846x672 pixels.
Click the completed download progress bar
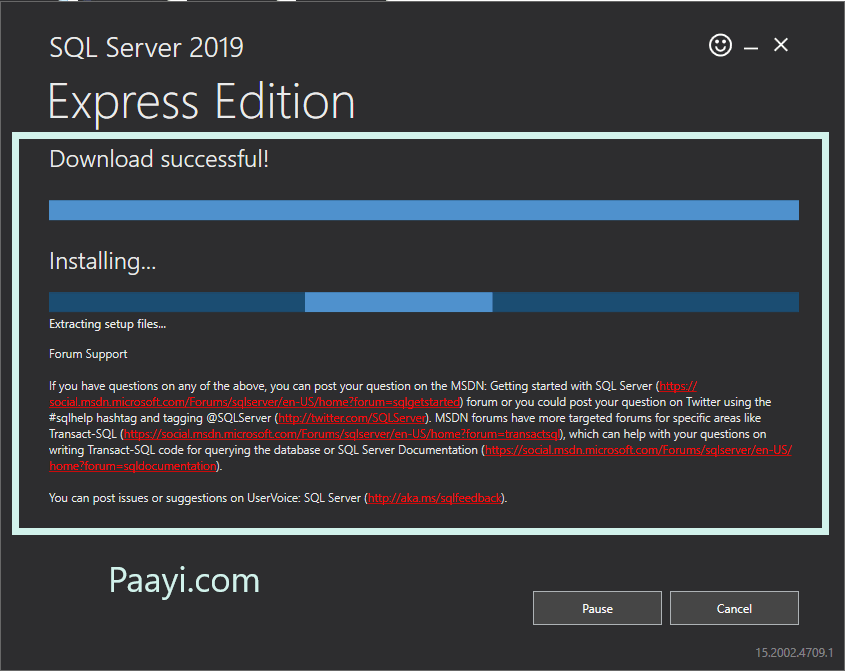tap(423, 210)
